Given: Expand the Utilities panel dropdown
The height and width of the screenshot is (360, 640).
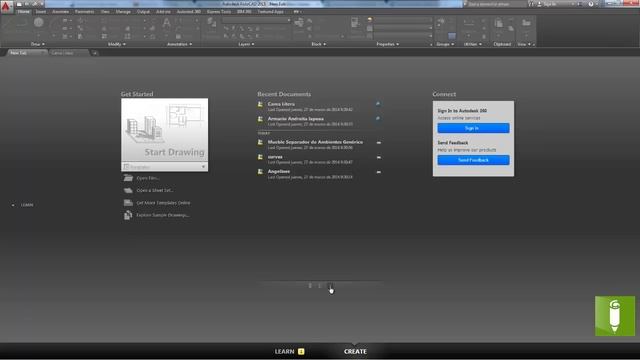Looking at the screenshot, I should click(473, 44).
